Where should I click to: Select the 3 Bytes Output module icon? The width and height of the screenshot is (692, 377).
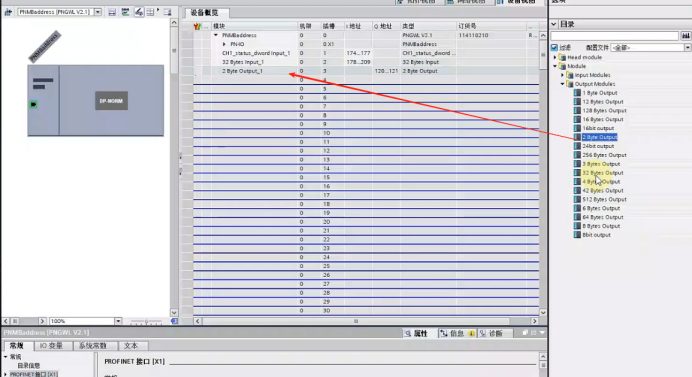tap(577, 164)
